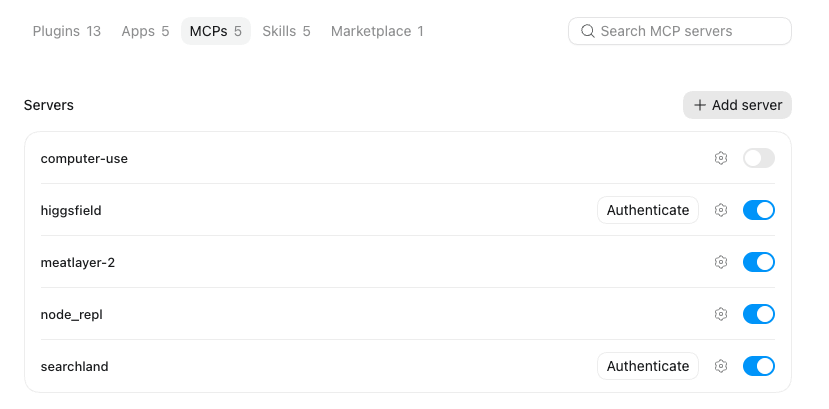Viewport: 829px width, 409px height.
Task: Go to the Skills tab
Action: tap(287, 31)
